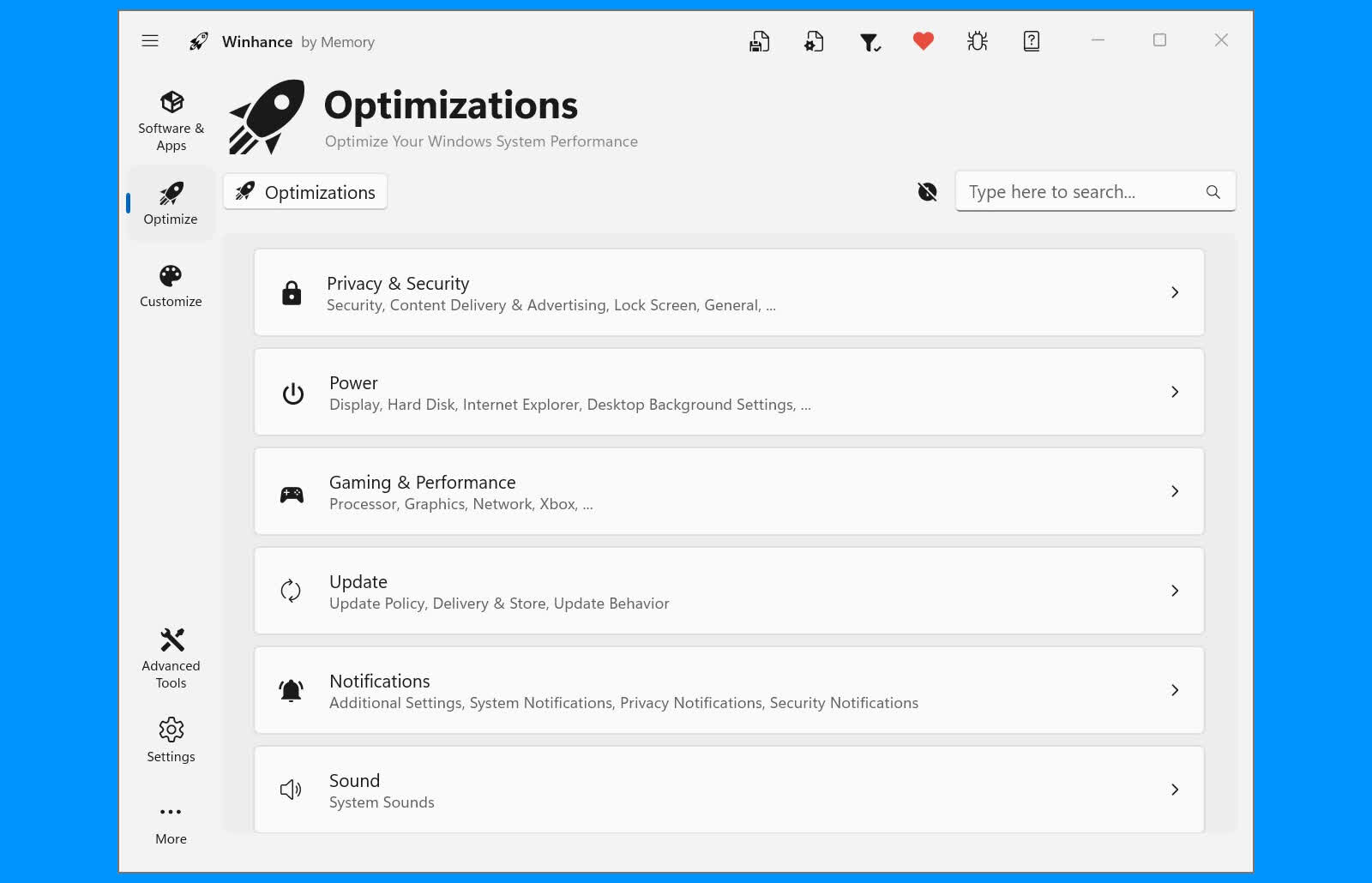This screenshot has width=1372, height=883.
Task: Toggle the crossed-out info icon beside search
Action: click(927, 192)
